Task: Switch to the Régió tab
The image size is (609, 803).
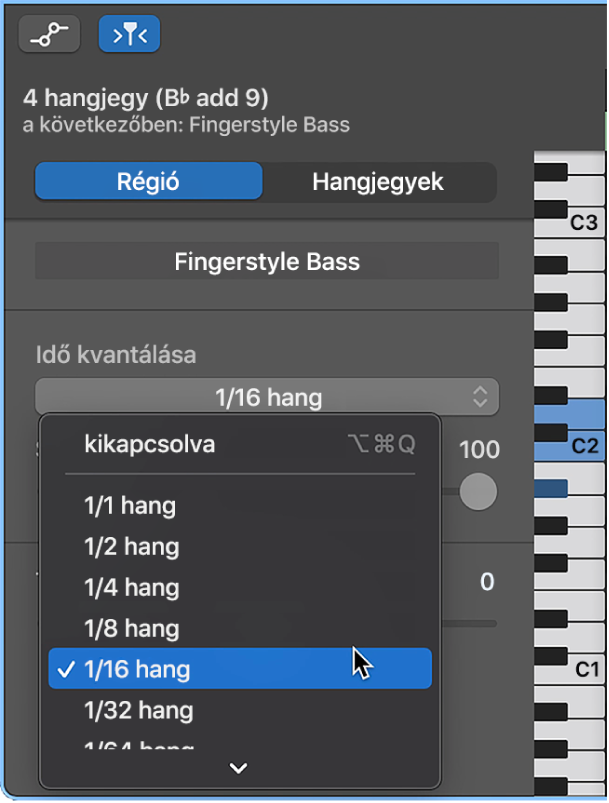Action: coord(149,182)
